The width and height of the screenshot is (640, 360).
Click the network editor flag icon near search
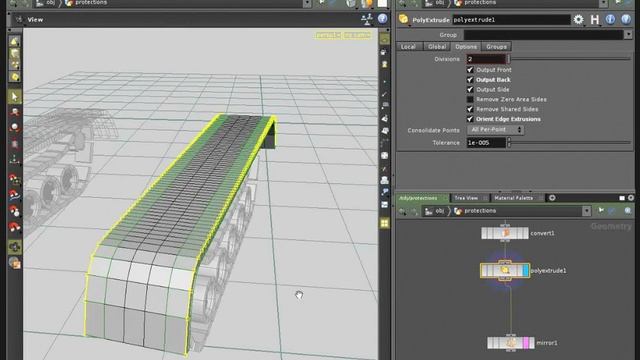tap(601, 211)
